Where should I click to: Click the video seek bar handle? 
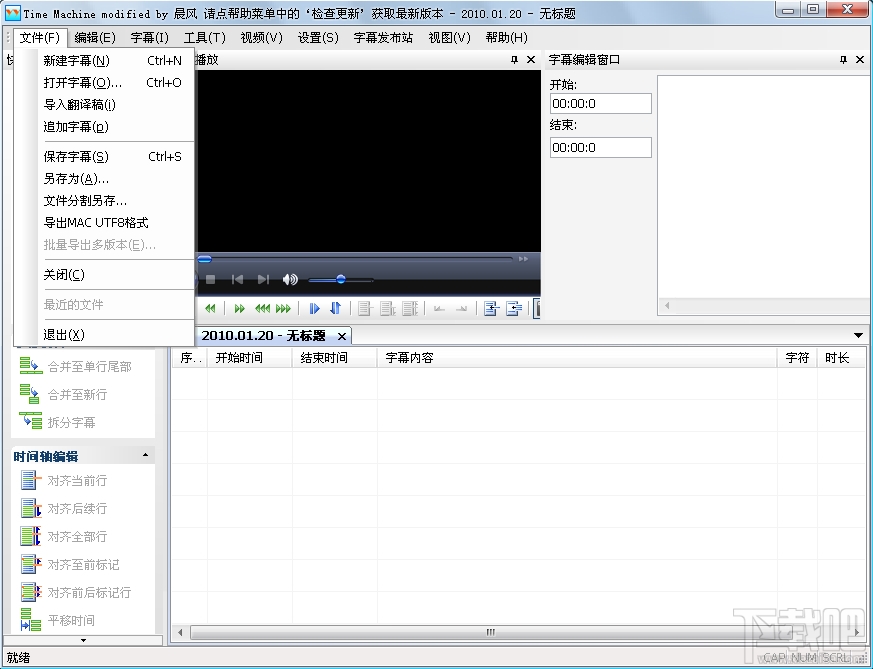point(204,259)
